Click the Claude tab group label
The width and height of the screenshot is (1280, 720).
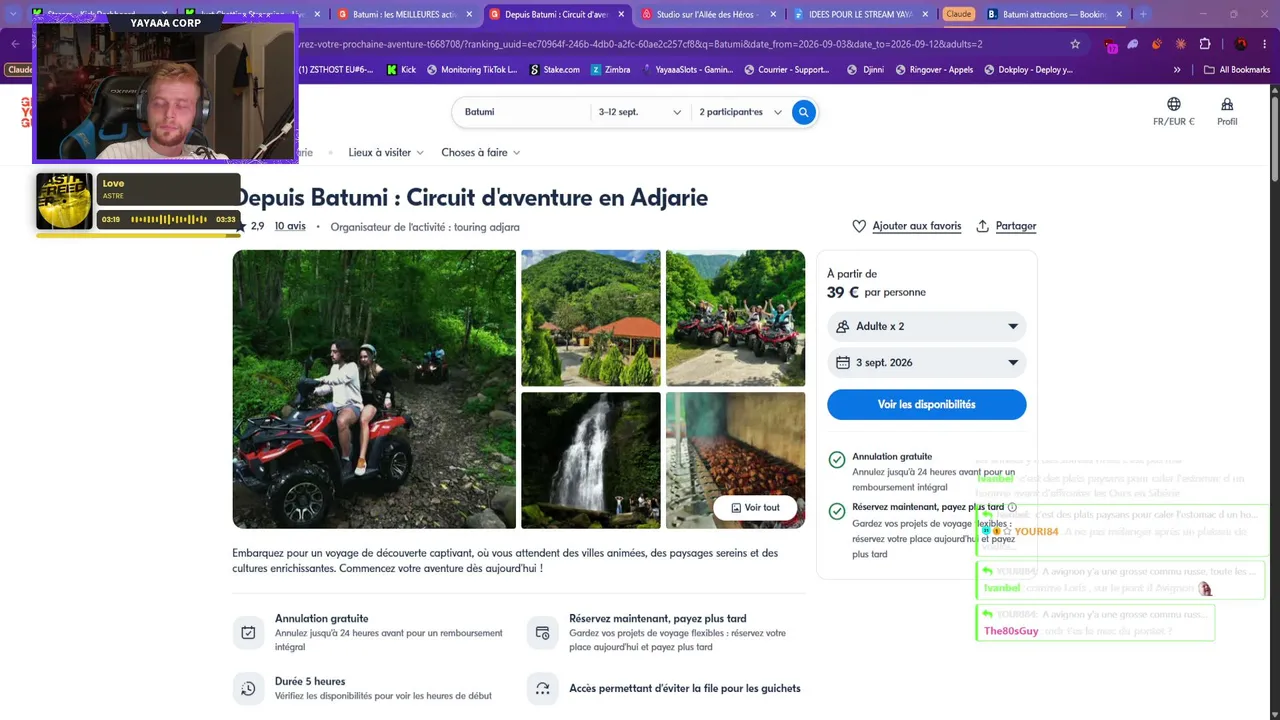tap(959, 14)
